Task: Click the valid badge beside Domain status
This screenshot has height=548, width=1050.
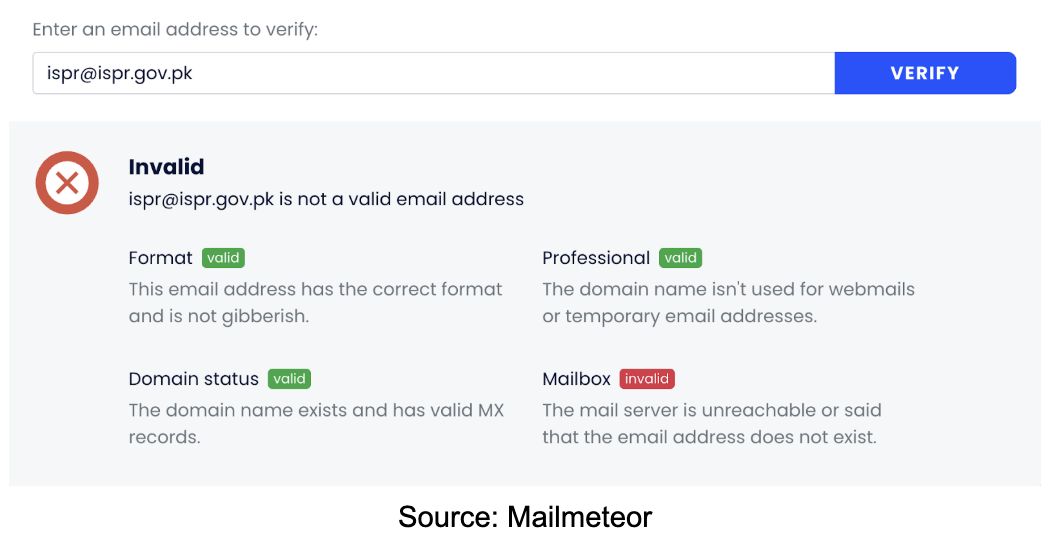Action: 289,379
